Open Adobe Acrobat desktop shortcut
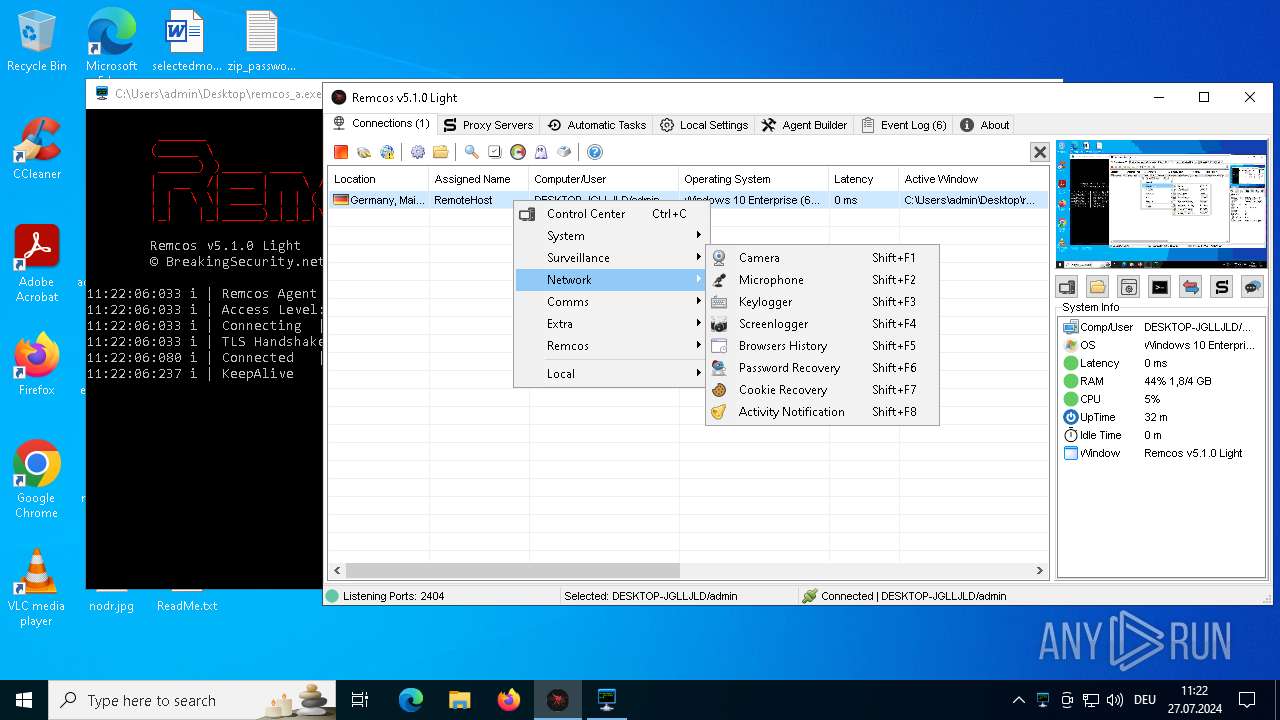The height and width of the screenshot is (720, 1280). tap(37, 263)
